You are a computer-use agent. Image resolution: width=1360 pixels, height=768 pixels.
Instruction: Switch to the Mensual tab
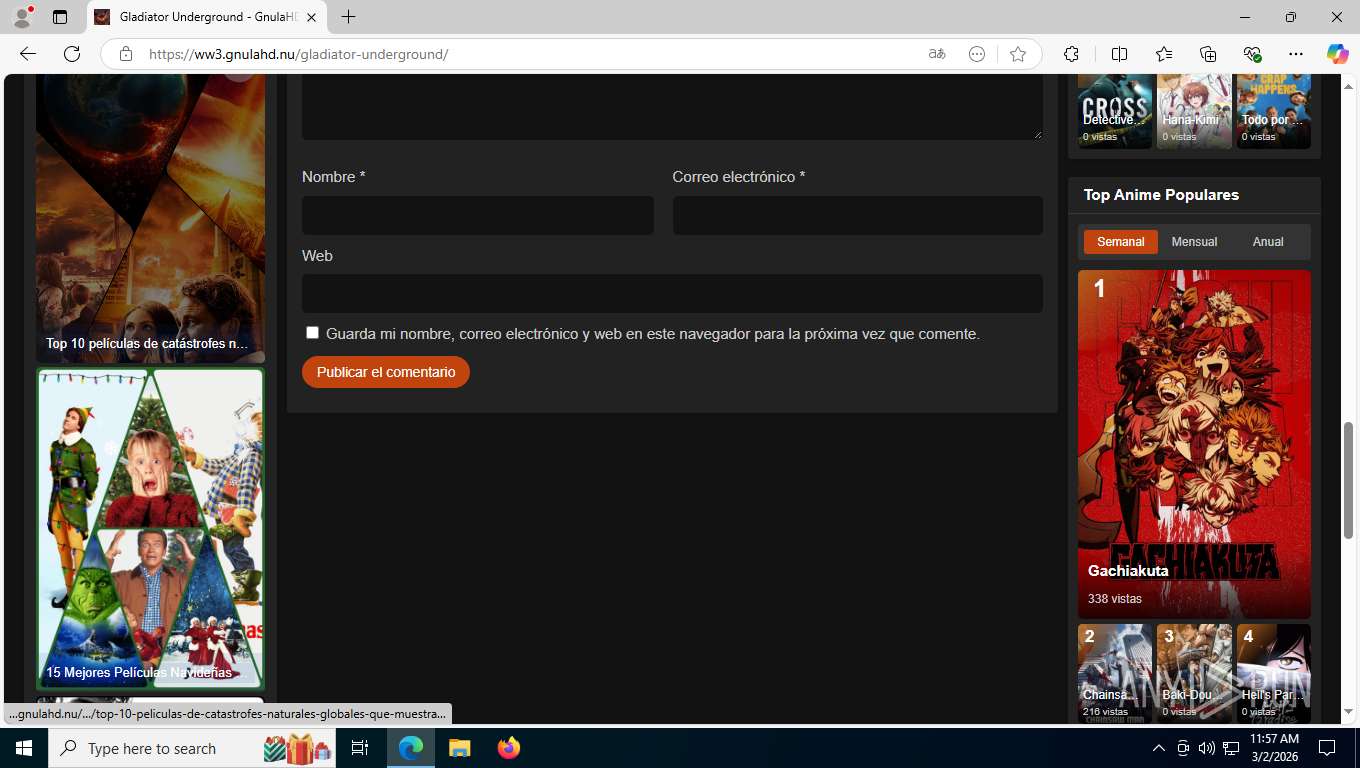[1194, 242]
